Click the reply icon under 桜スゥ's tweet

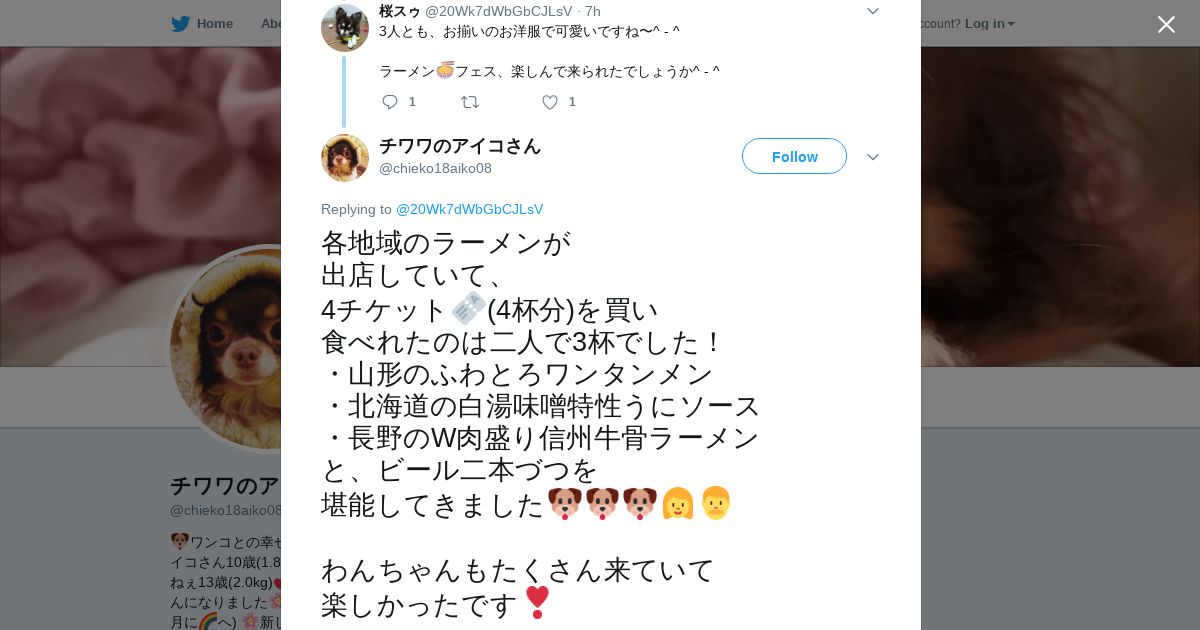pyautogui.click(x=390, y=102)
